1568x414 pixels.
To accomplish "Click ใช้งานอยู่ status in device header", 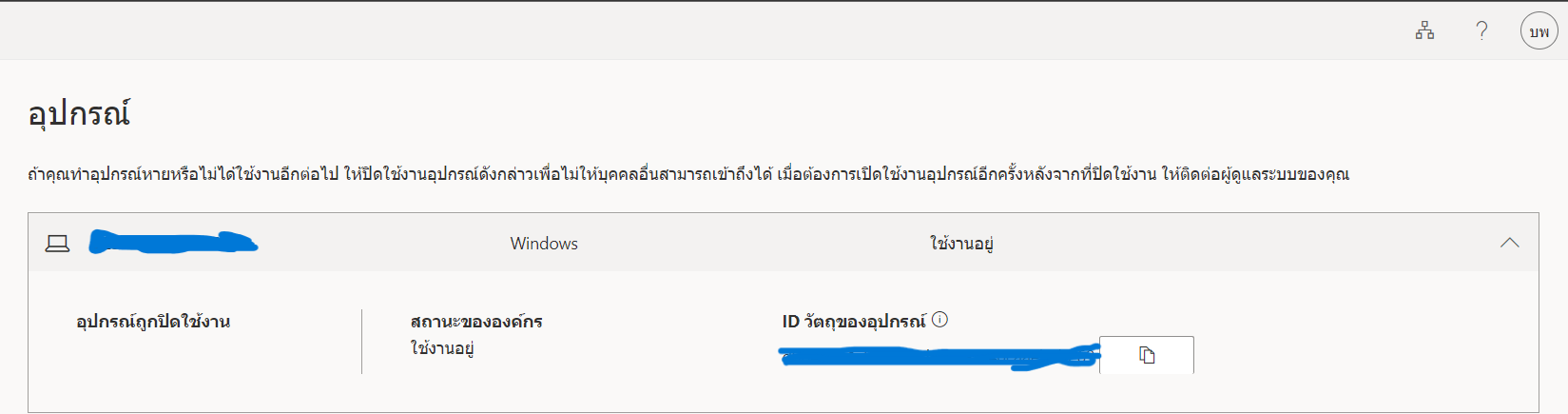I will (x=961, y=244).
